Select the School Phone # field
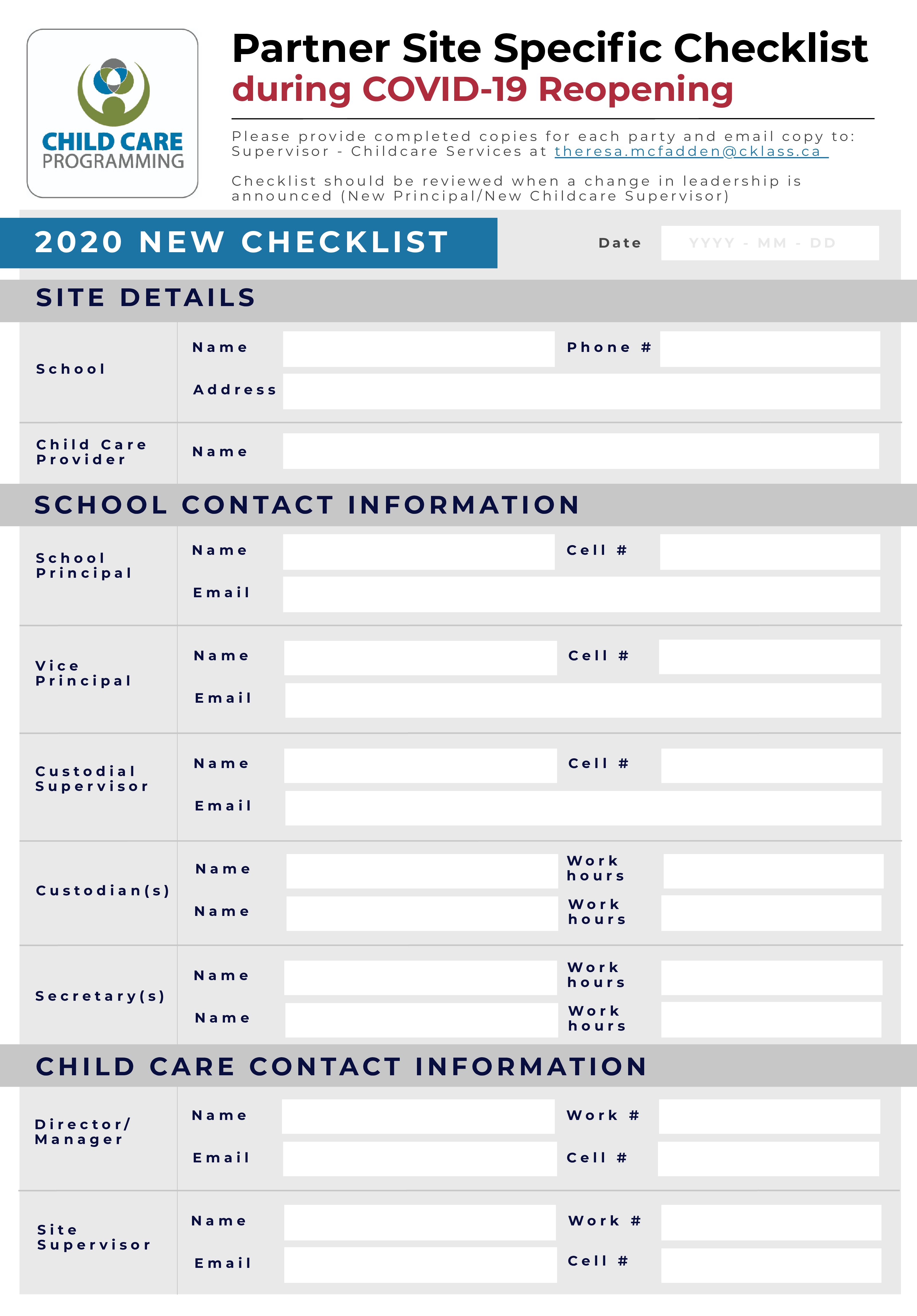Screen dimensions: 917x1316 [x=770, y=349]
